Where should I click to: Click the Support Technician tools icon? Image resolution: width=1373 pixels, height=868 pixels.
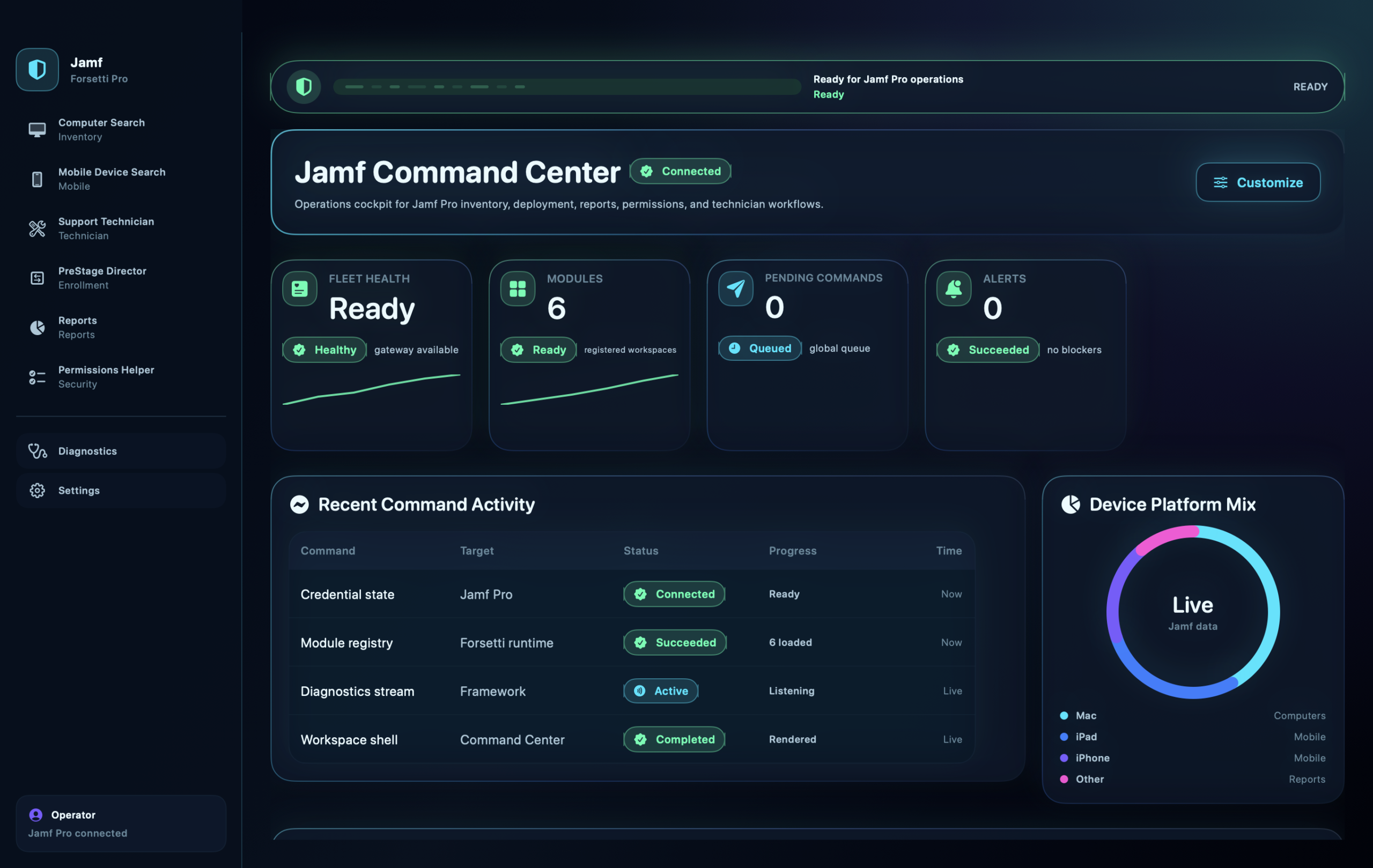click(37, 228)
